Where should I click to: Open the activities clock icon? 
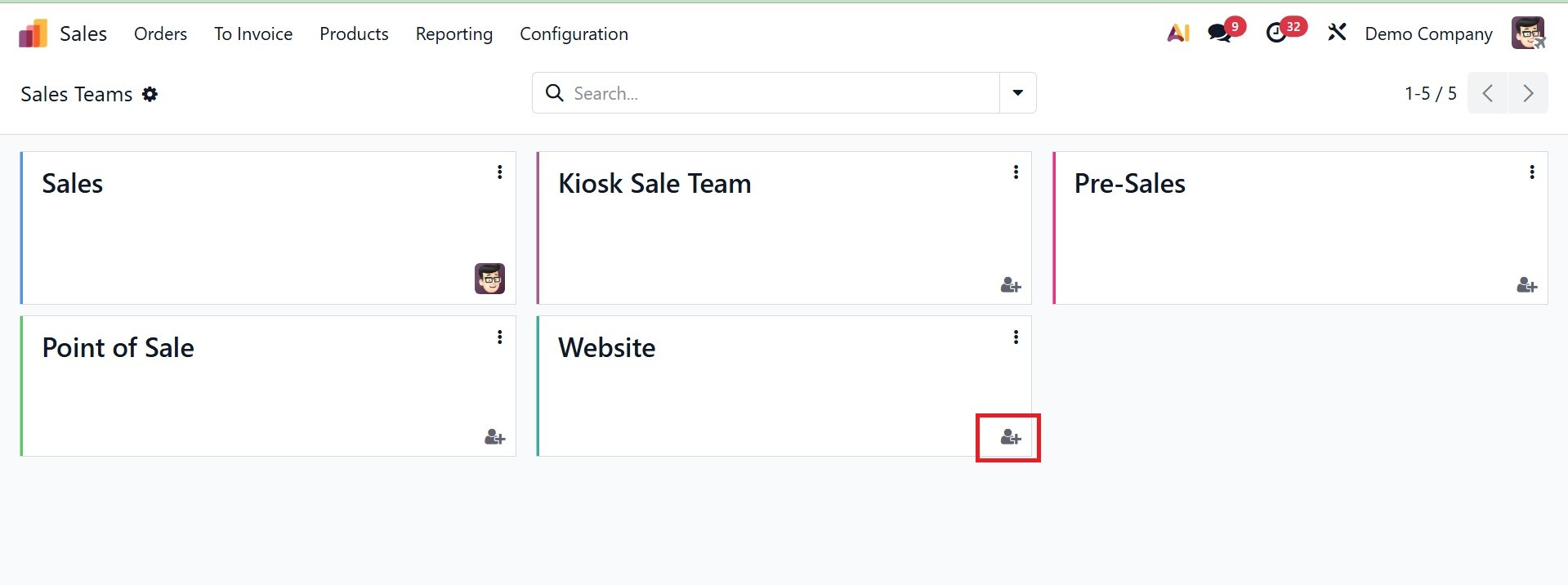(x=1276, y=33)
